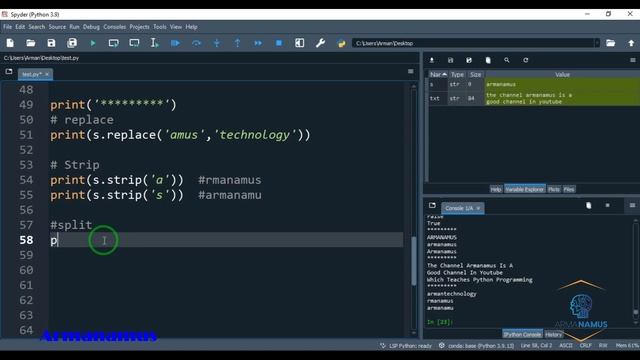Open the Search menu
Viewport: 640px width, 360px height.
37,27
